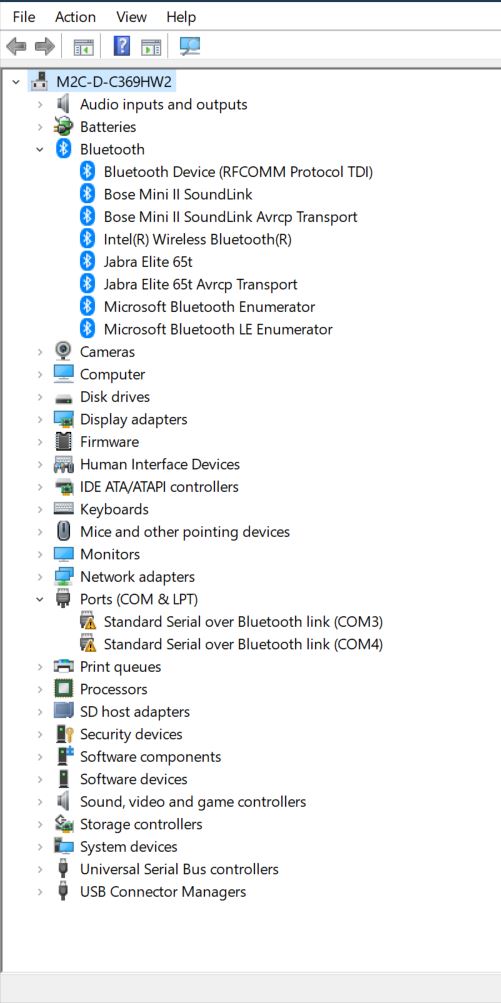Click the Print queues printer icon

coord(63,667)
